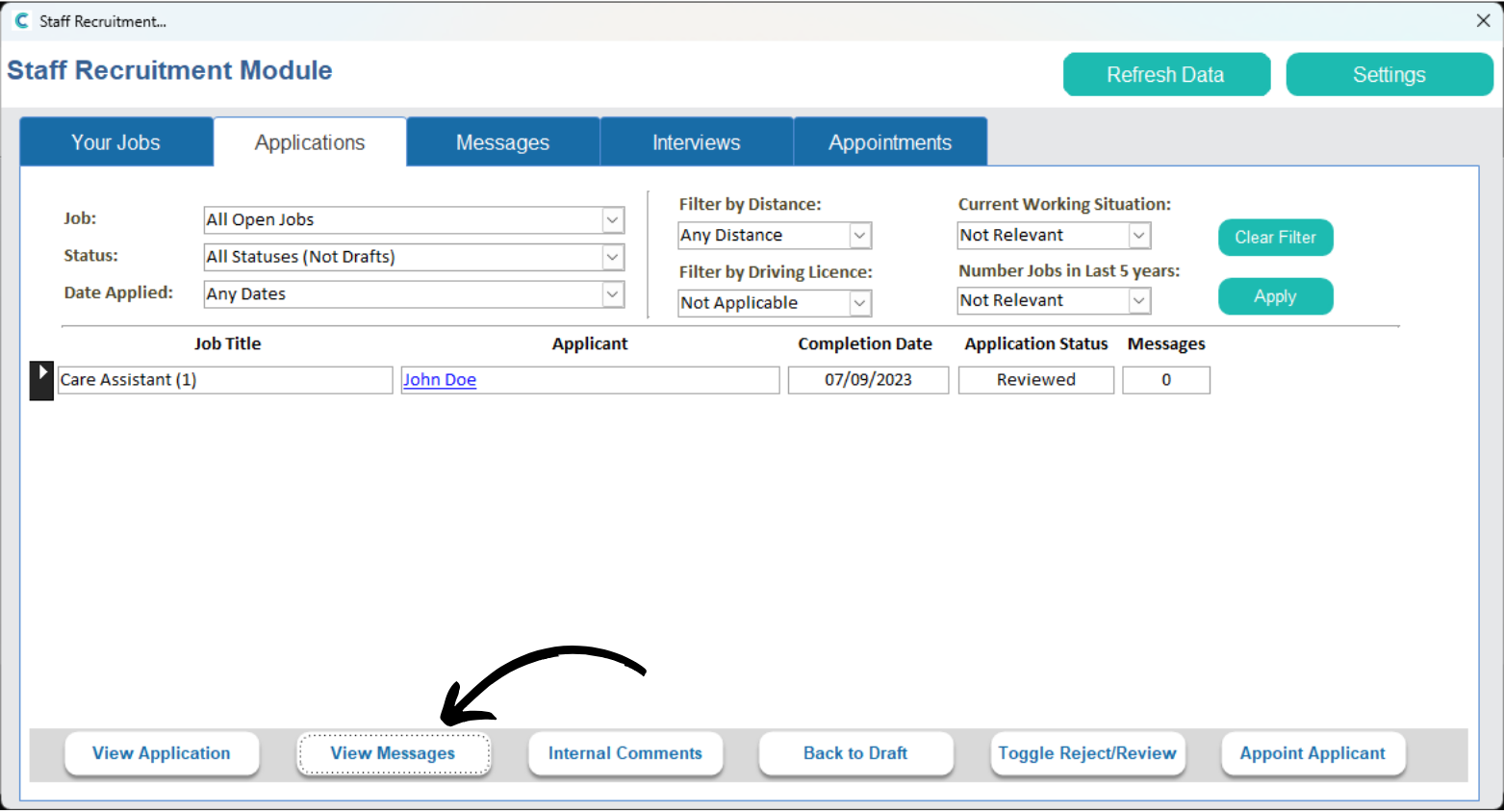The width and height of the screenshot is (1504, 812).
Task: Move the application Back to Draft
Action: tap(855, 753)
